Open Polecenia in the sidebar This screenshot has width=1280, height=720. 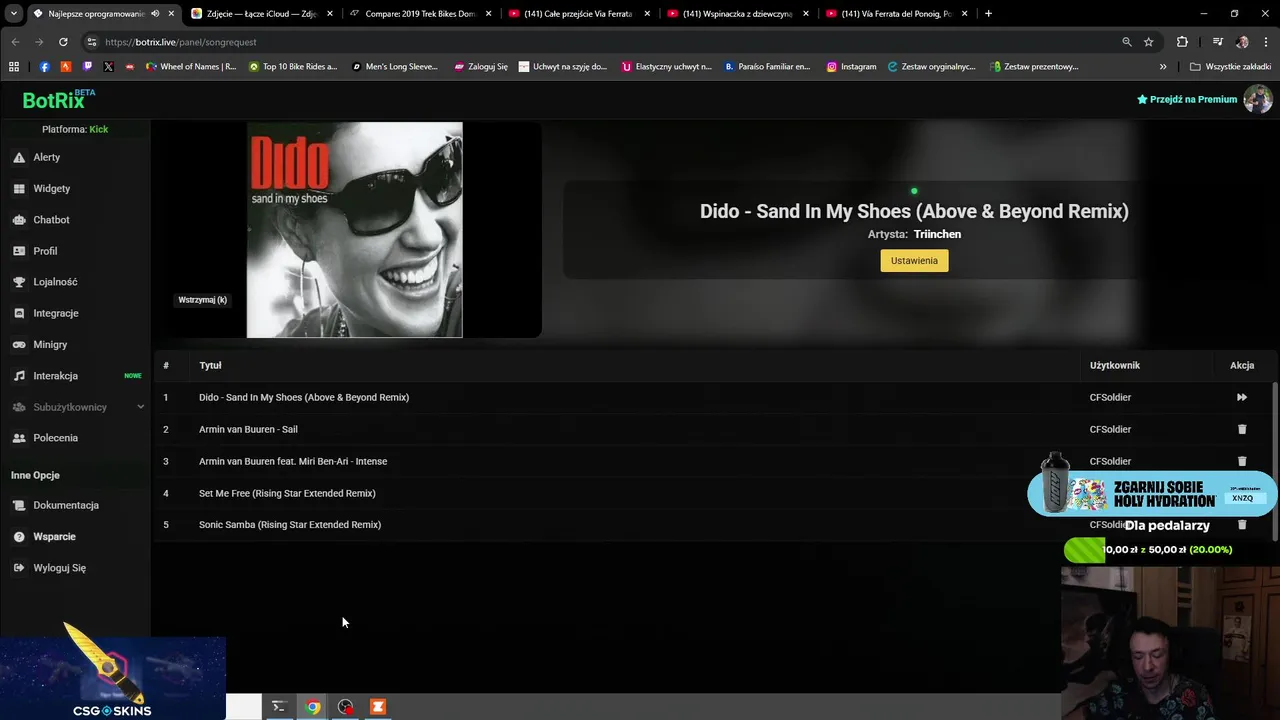55,438
